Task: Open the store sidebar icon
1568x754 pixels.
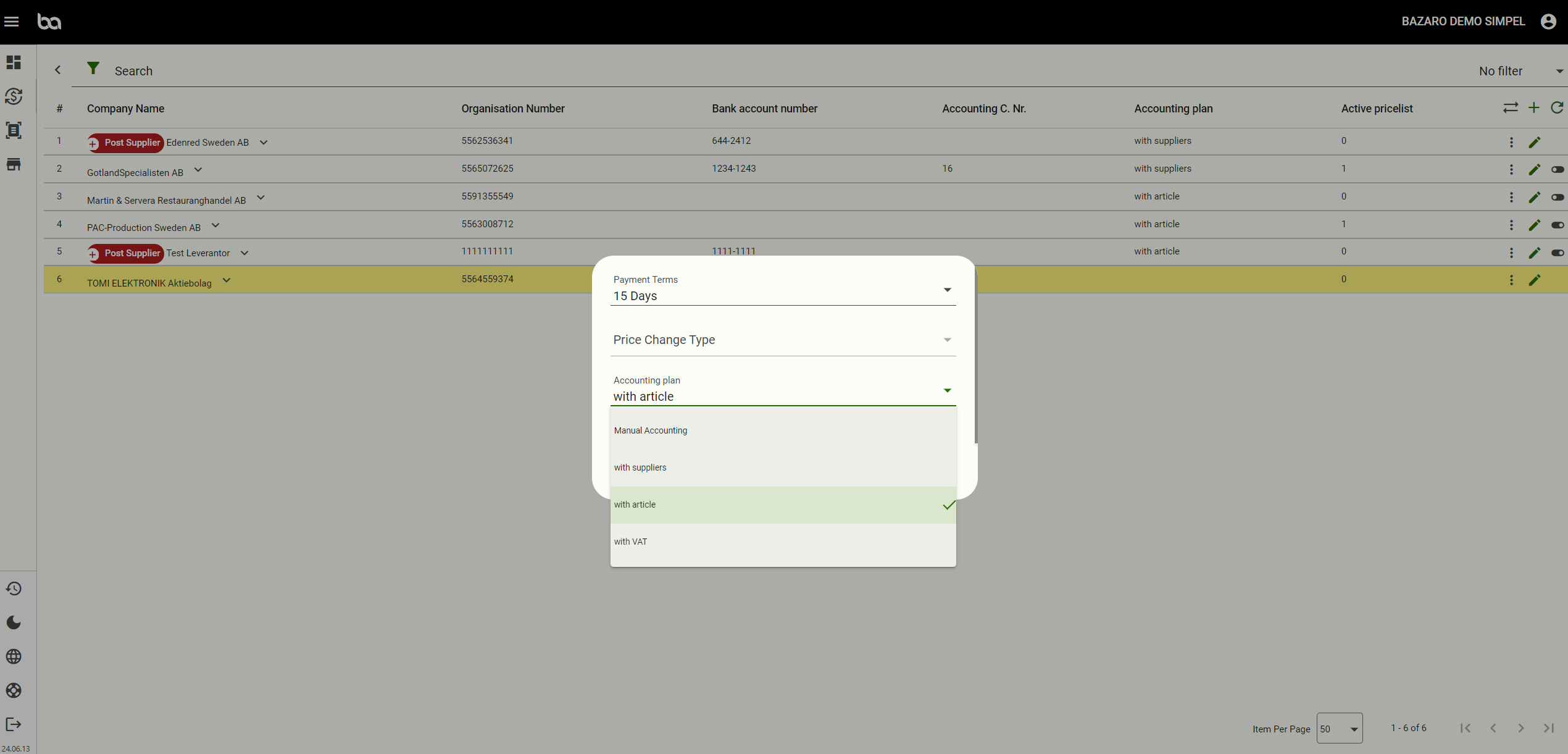Action: [14, 164]
